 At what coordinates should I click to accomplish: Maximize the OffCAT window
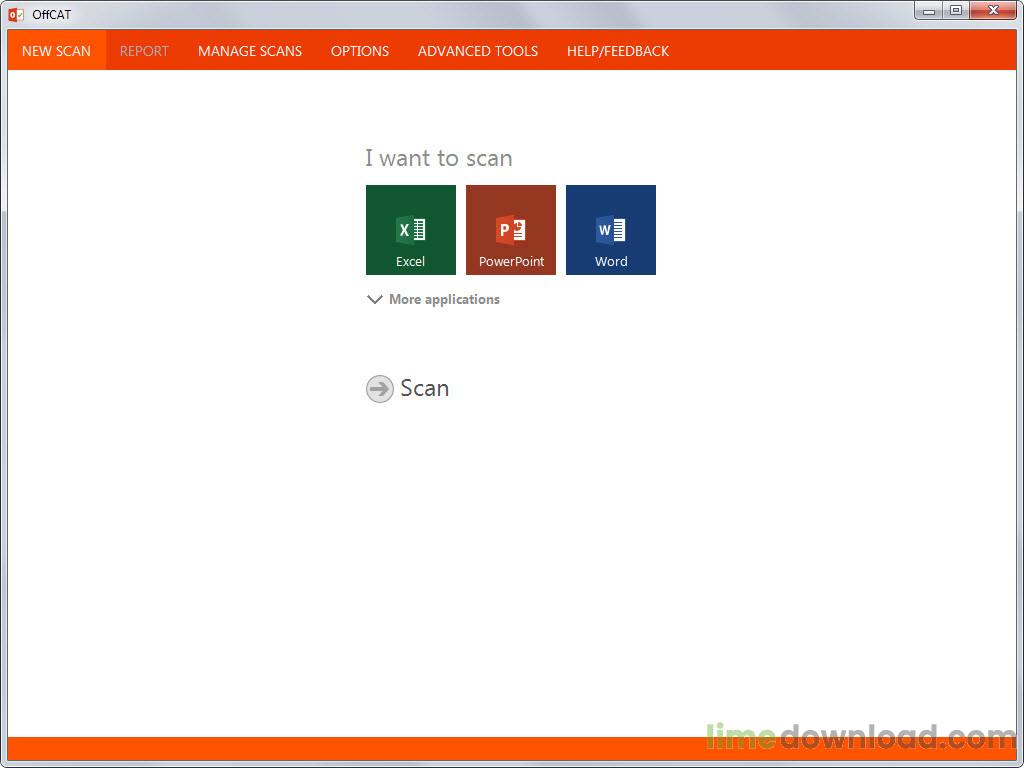956,11
